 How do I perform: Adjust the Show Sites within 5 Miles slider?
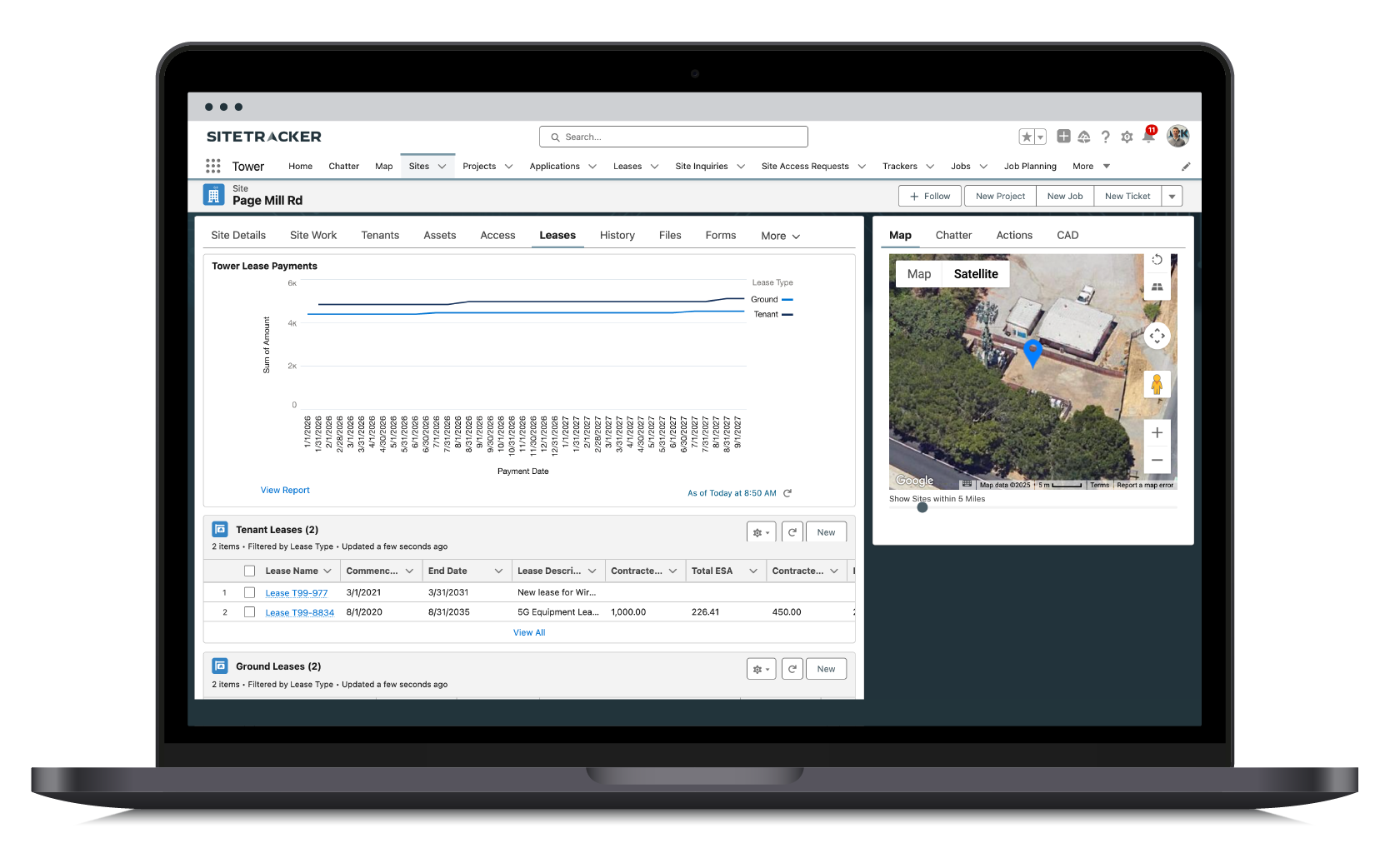coord(922,507)
